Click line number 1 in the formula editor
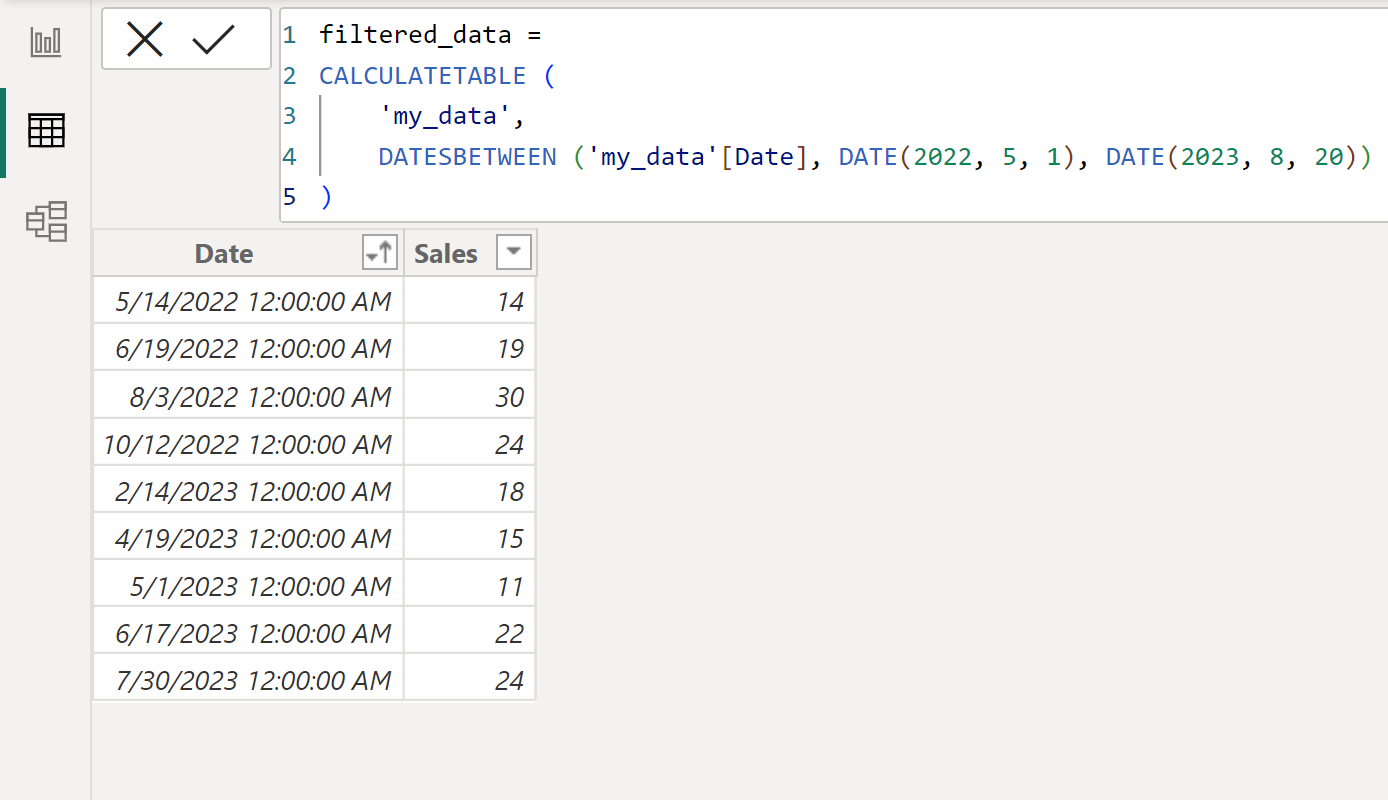Viewport: 1388px width, 801px height. click(x=289, y=33)
